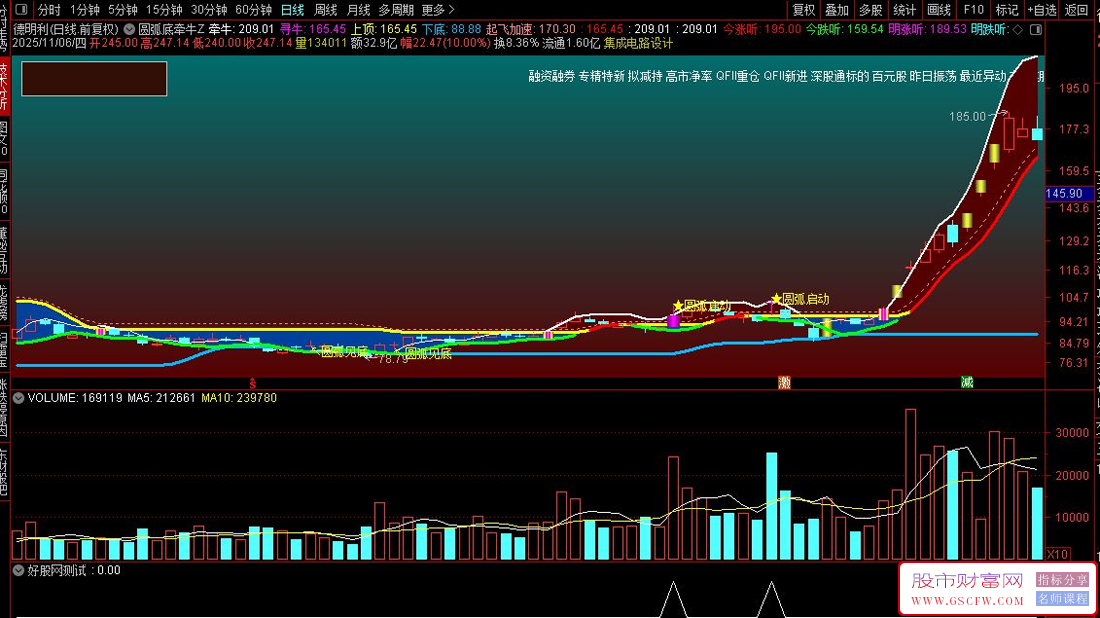
Task: Click the 百元股 tag
Action: click(889, 76)
